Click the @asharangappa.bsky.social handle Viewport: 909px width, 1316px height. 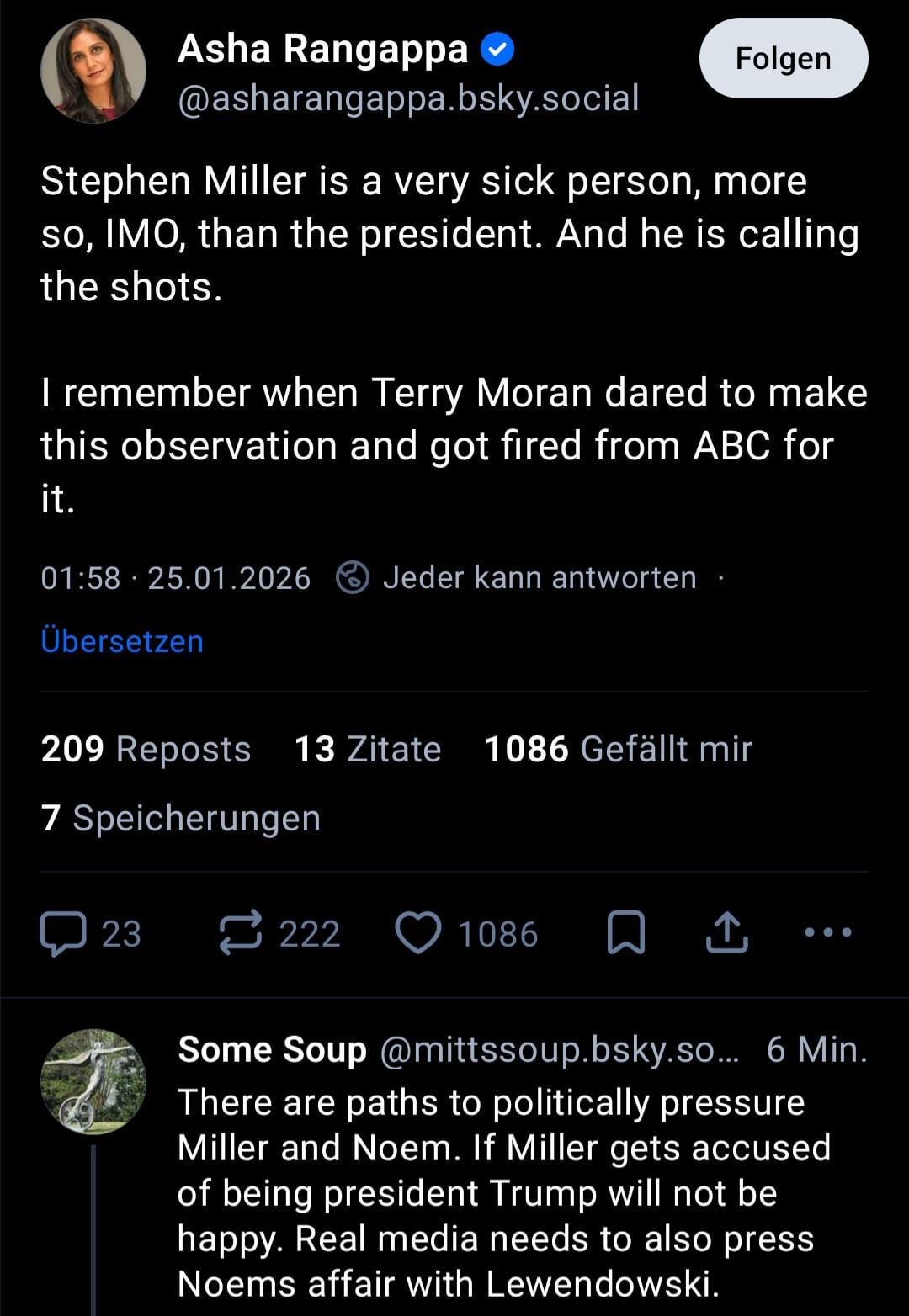pyautogui.click(x=408, y=98)
